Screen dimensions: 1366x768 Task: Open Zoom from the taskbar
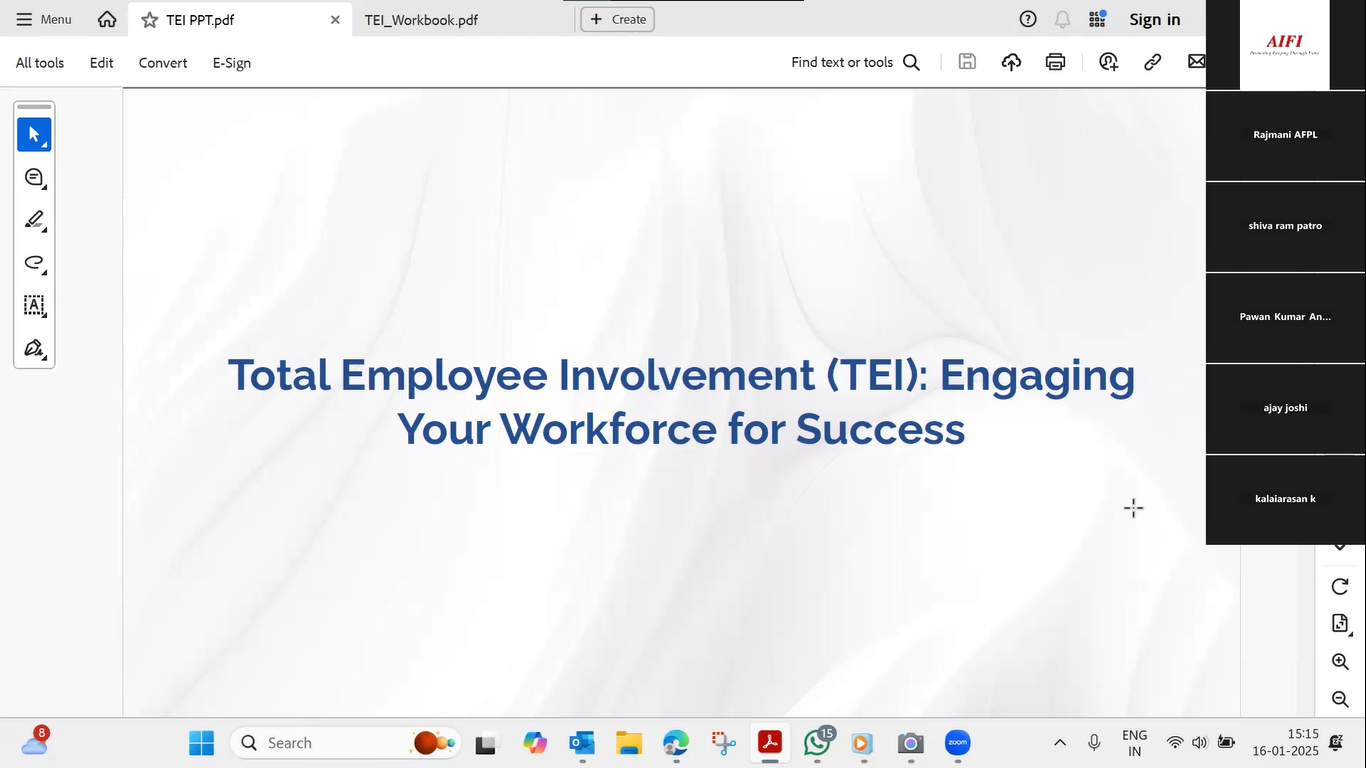coord(958,743)
